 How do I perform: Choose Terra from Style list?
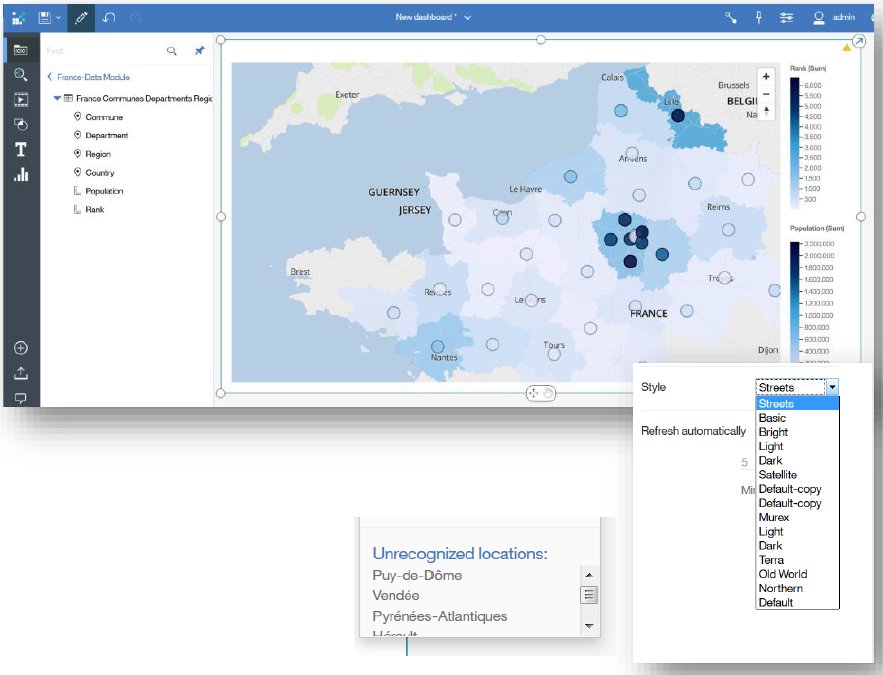797,560
